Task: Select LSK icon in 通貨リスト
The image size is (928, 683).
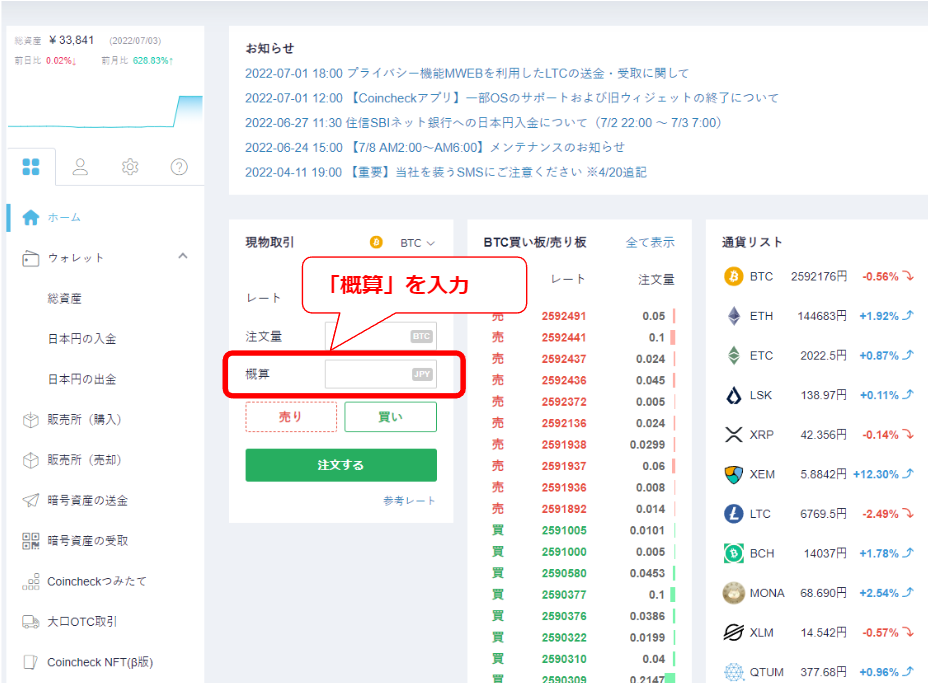Action: (x=734, y=395)
